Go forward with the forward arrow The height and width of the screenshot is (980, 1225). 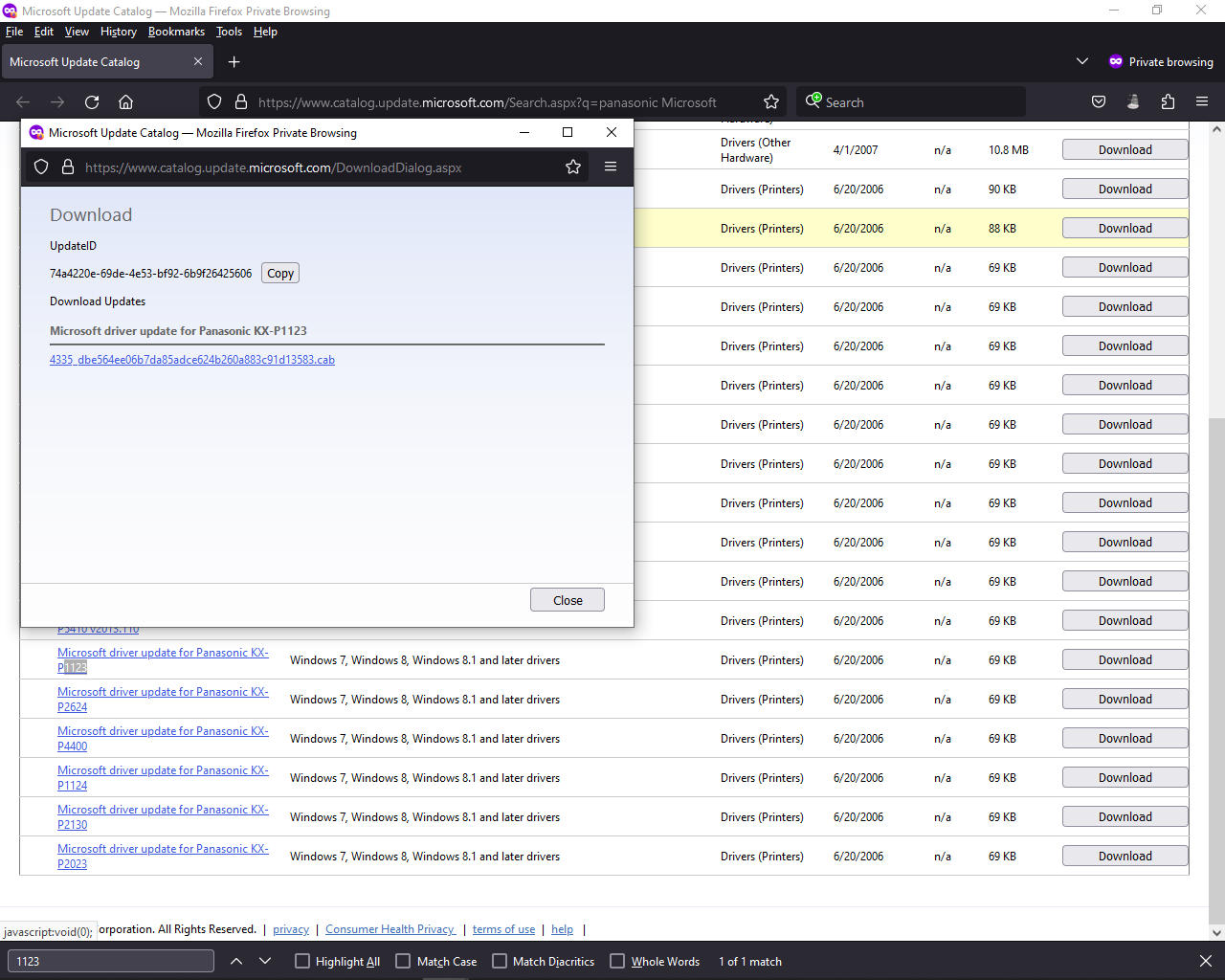pyautogui.click(x=57, y=102)
